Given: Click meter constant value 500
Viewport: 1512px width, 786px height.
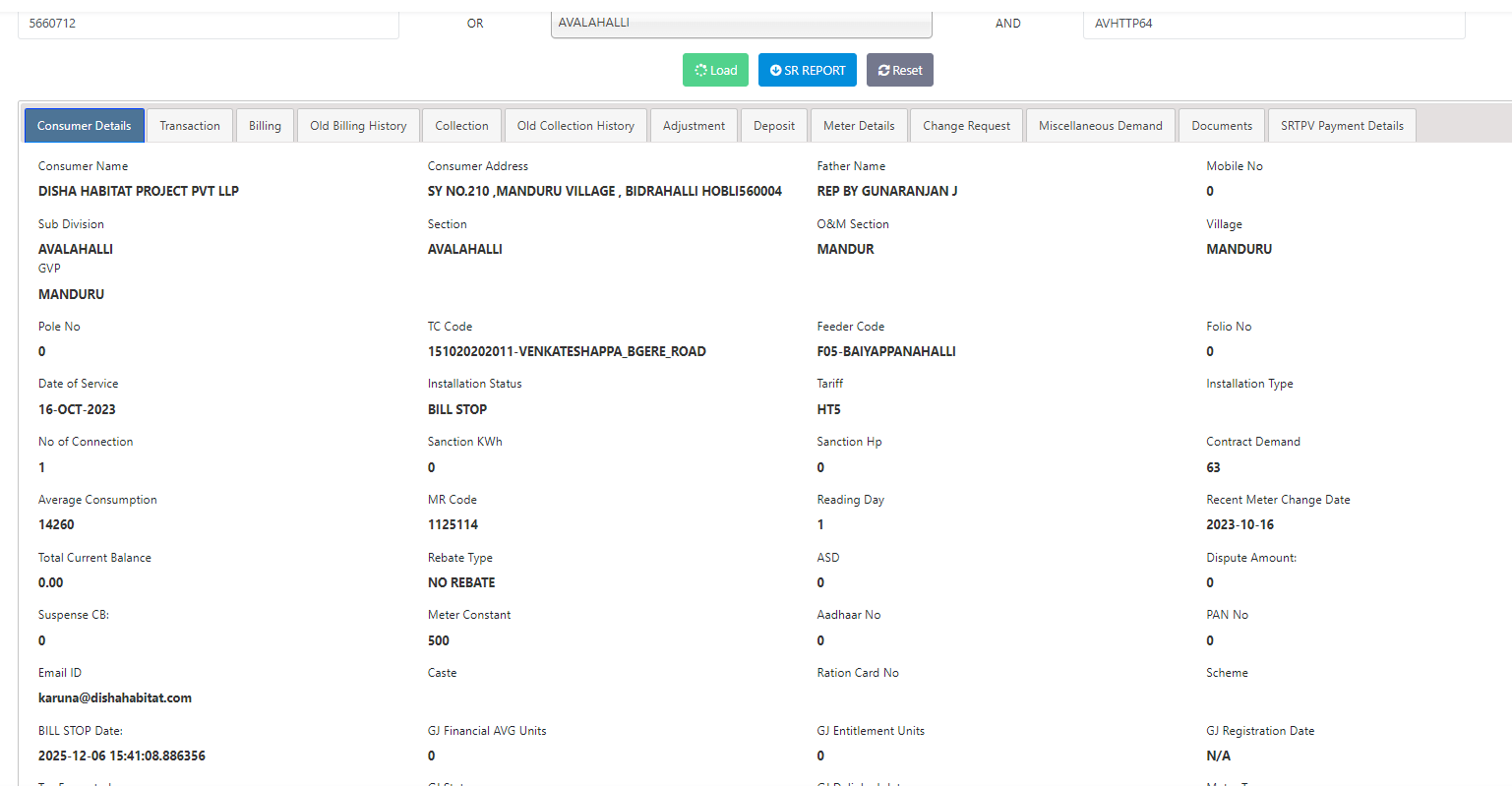Looking at the screenshot, I should pyautogui.click(x=439, y=640).
